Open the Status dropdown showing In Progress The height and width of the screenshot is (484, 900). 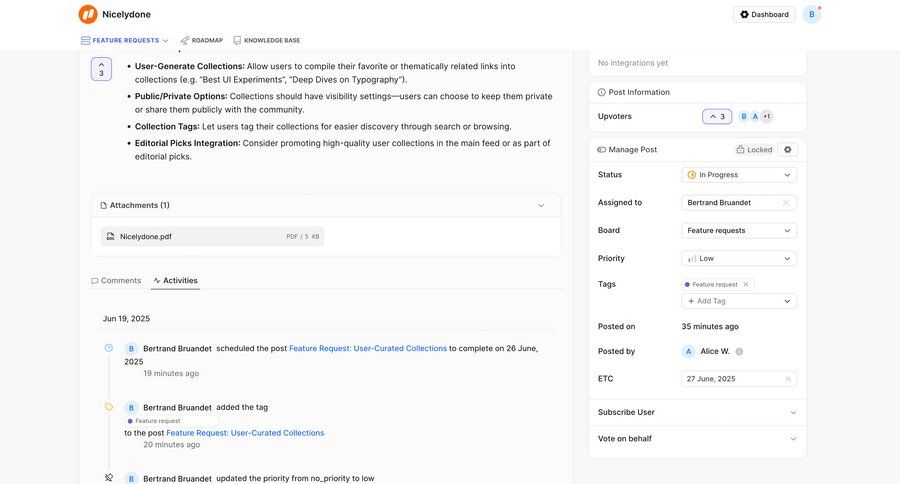coord(739,175)
